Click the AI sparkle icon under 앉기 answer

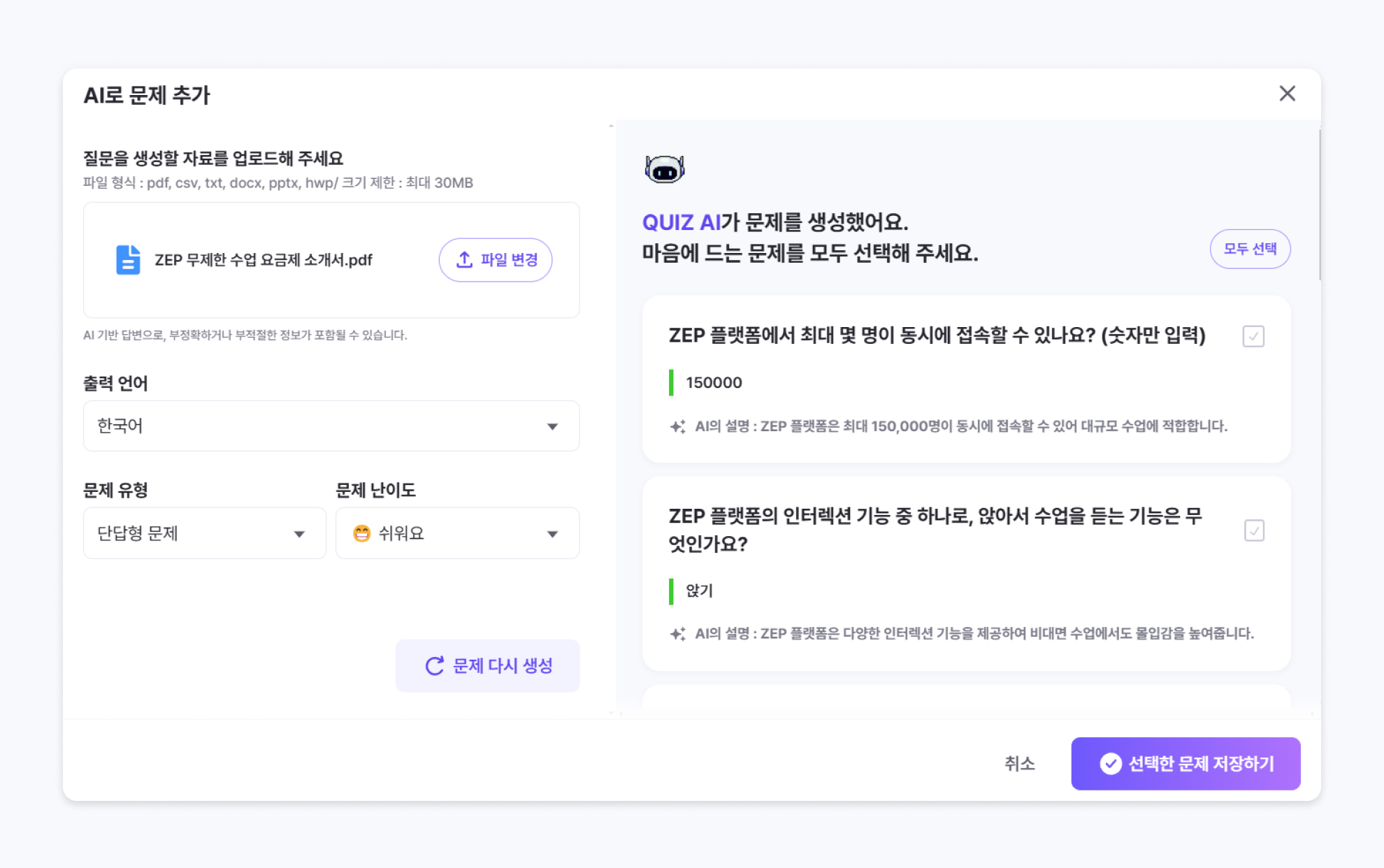[x=677, y=634]
